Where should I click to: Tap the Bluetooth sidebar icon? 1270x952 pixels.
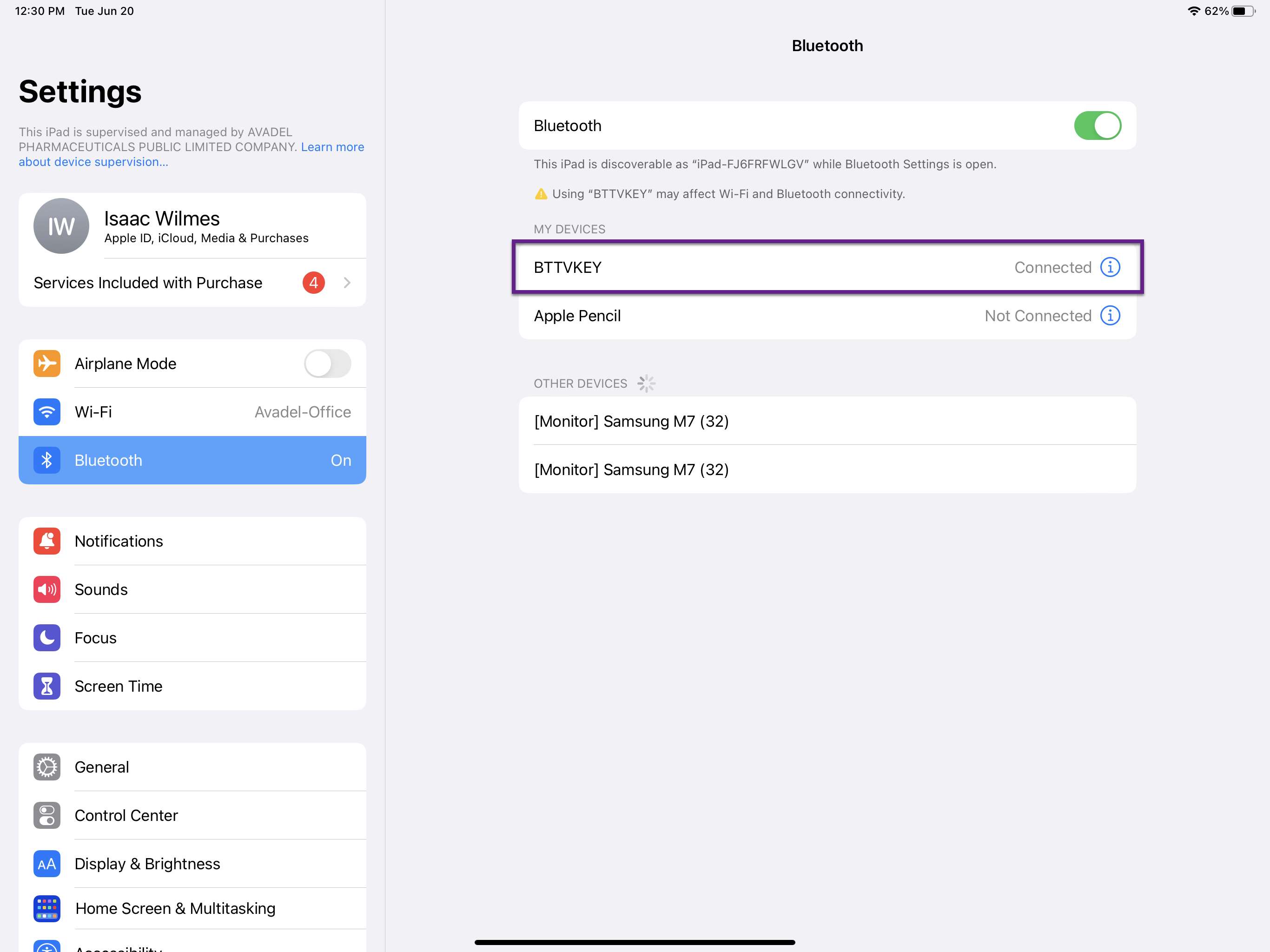[46, 460]
